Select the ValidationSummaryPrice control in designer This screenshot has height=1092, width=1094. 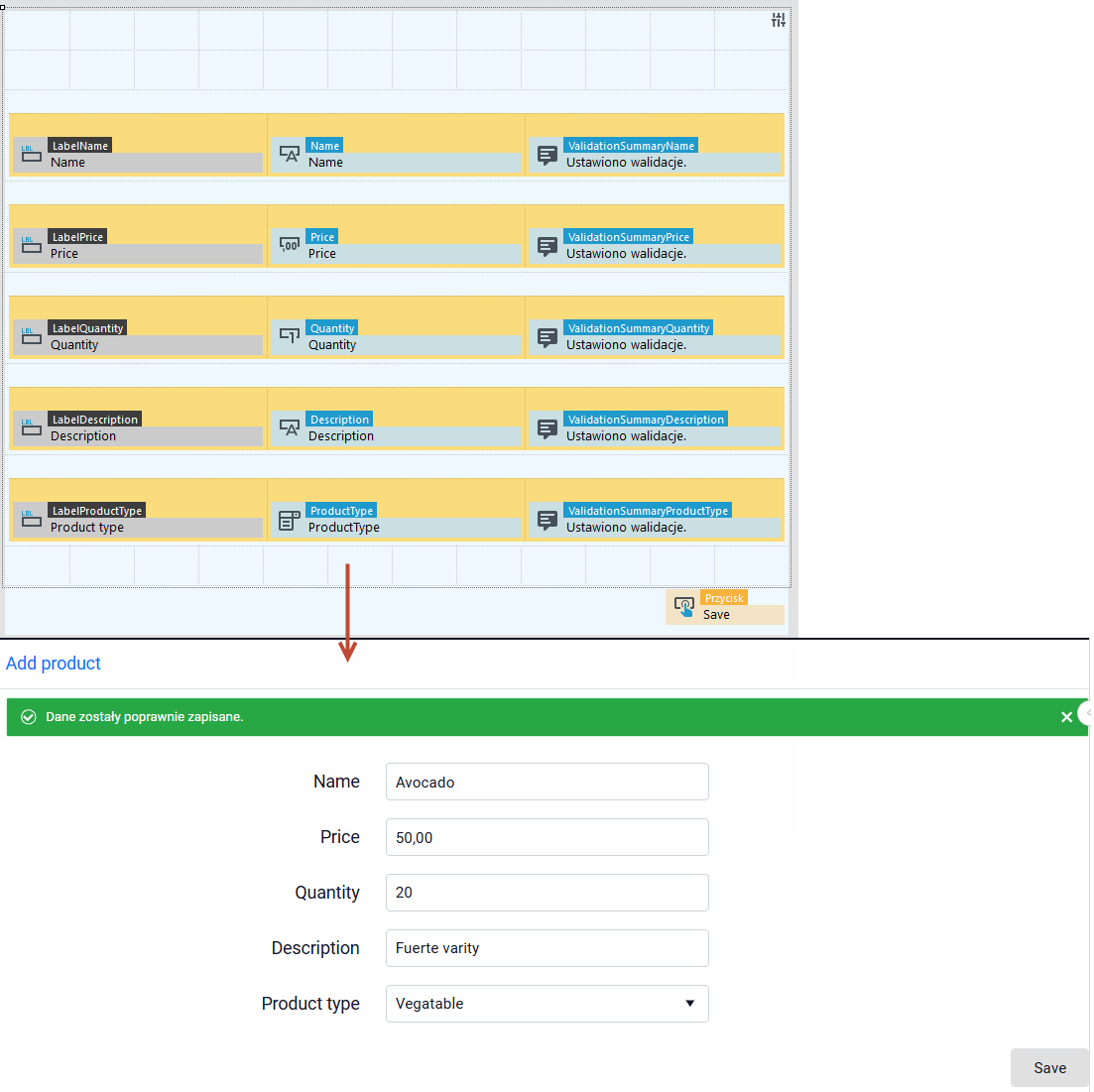coord(655,246)
